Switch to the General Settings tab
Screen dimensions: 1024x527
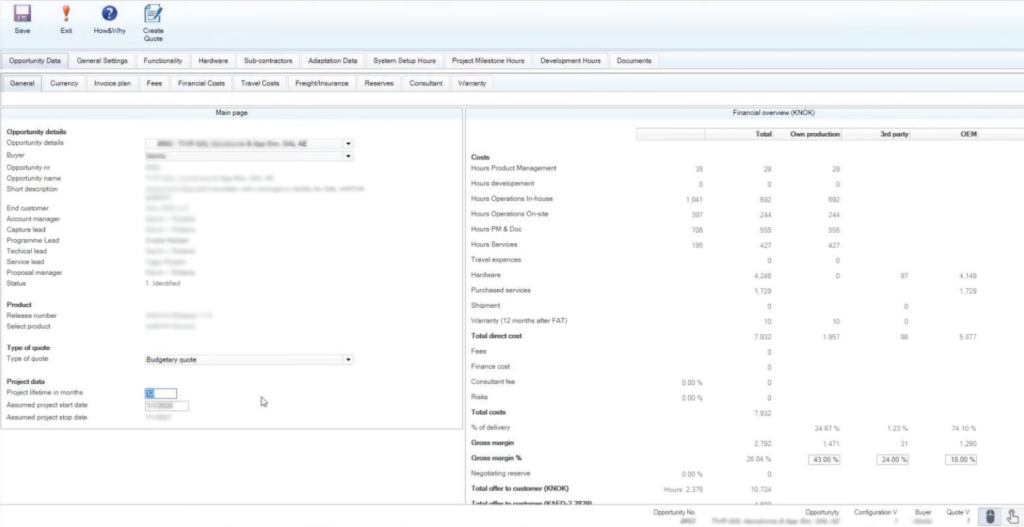click(102, 61)
